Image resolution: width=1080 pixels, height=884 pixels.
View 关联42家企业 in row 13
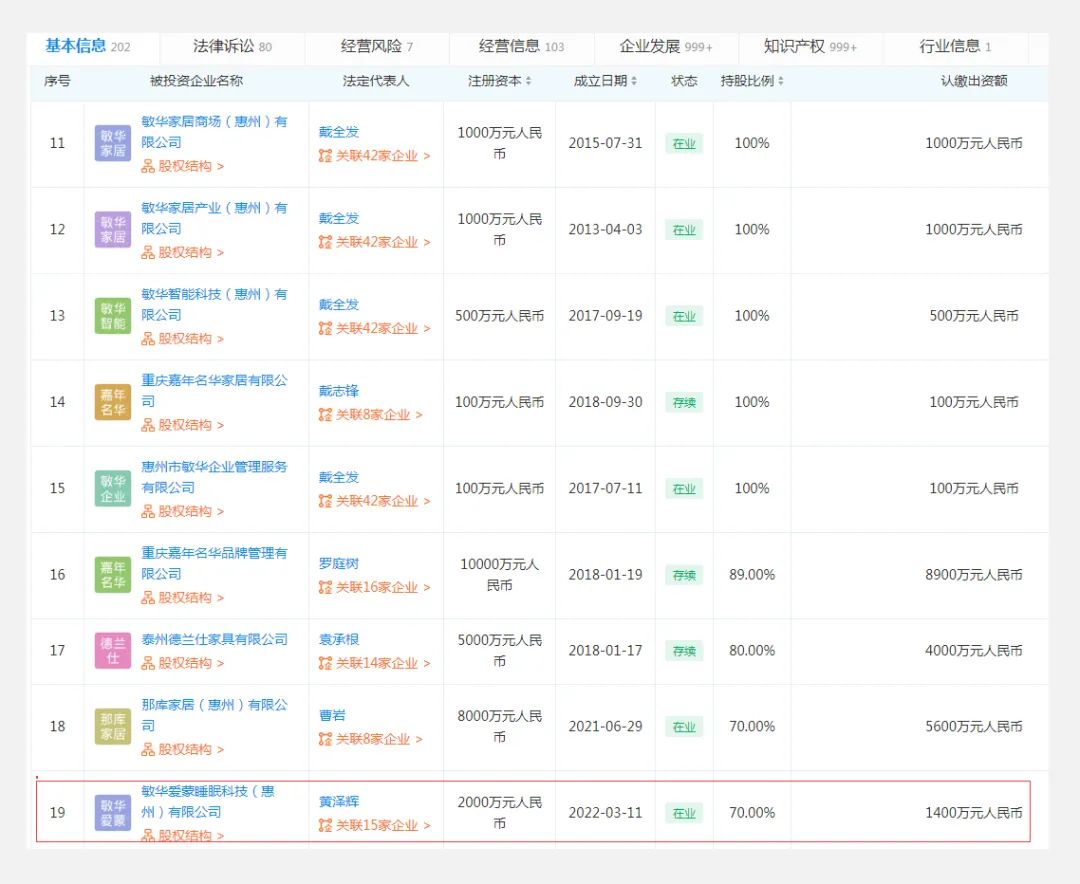coord(375,328)
